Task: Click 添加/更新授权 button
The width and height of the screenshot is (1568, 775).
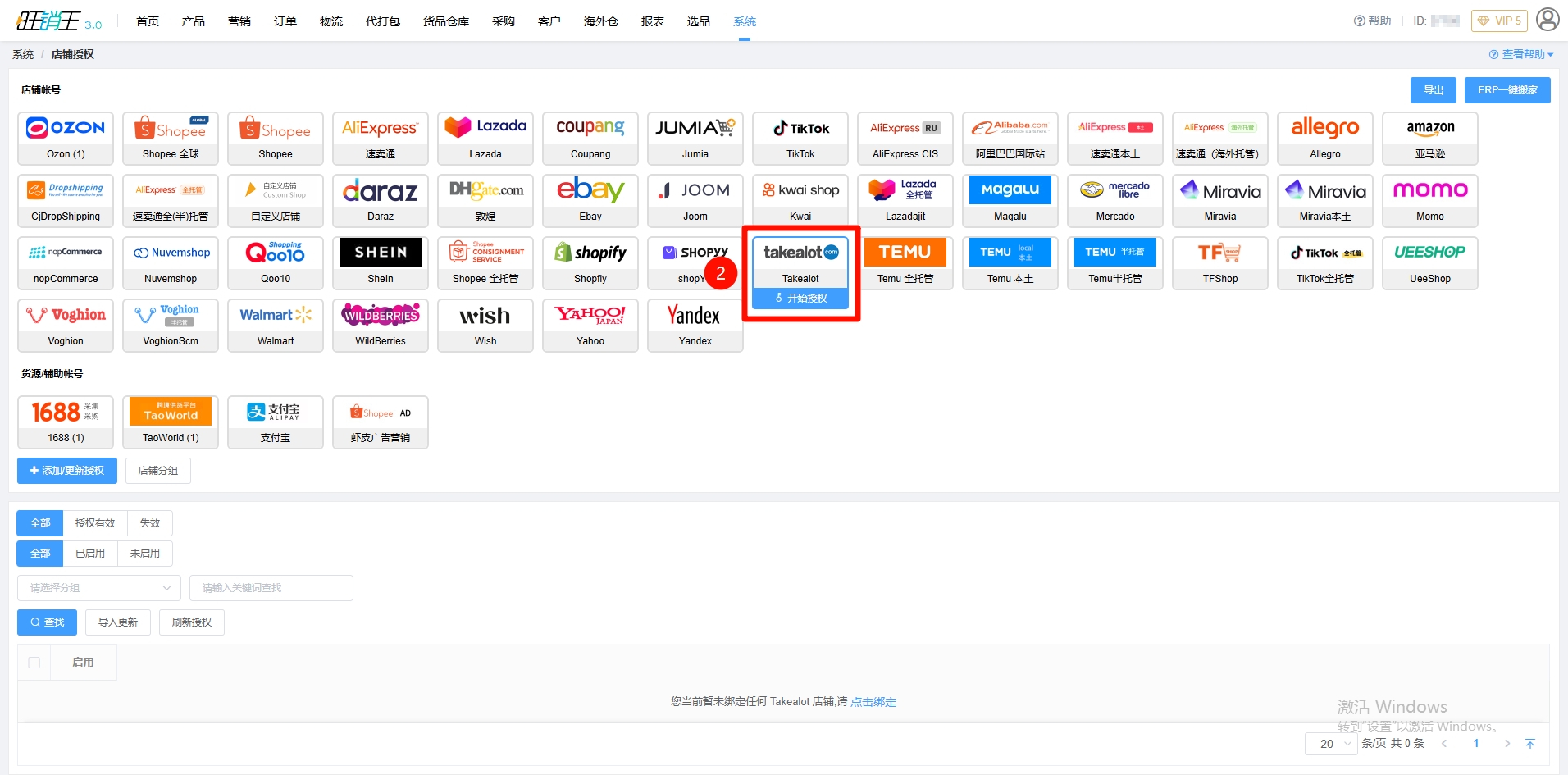Action: click(x=67, y=471)
